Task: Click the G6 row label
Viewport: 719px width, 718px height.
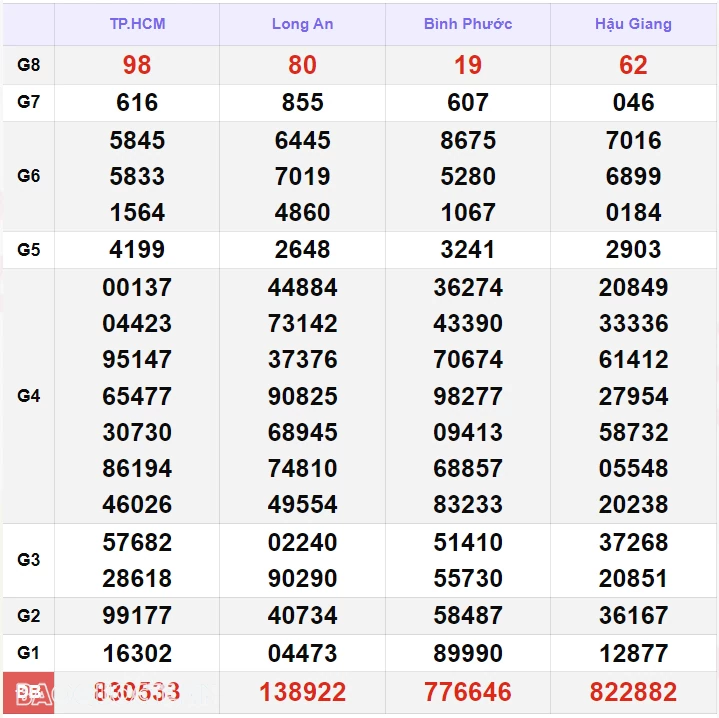Action: pyautogui.click(x=29, y=176)
